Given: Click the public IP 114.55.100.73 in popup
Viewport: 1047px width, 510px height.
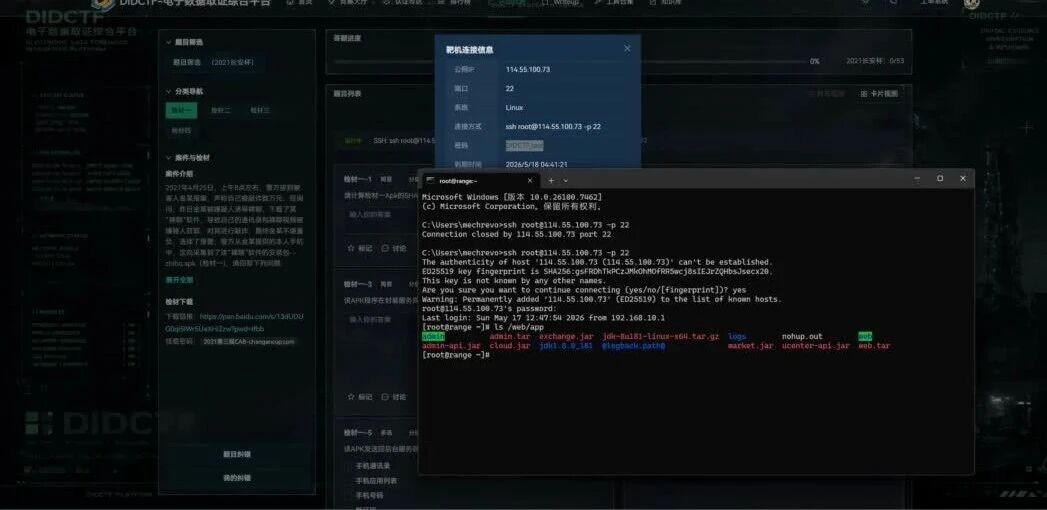Looking at the screenshot, I should (528, 69).
